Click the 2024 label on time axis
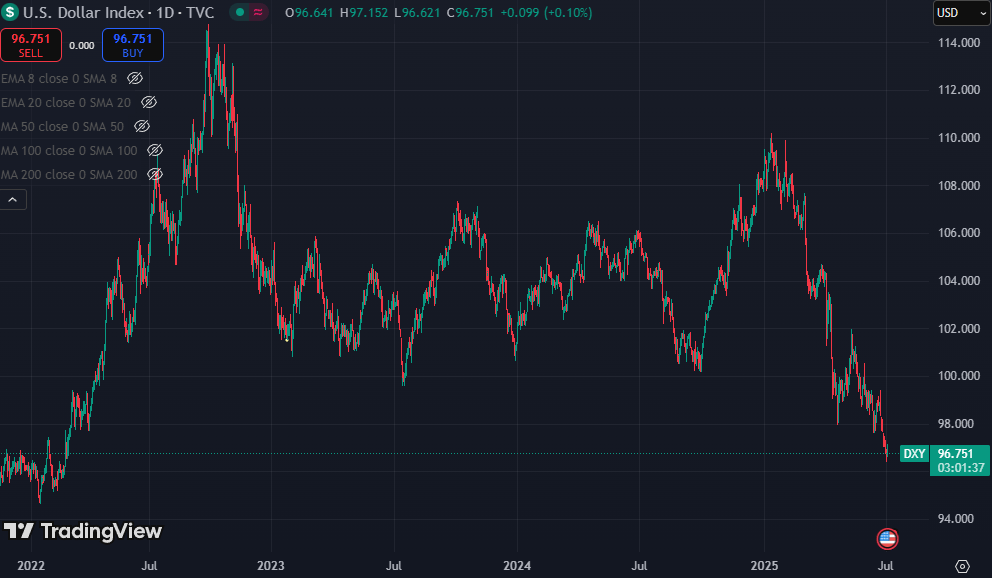Screen dimensions: 992x578 pyautogui.click(x=517, y=565)
